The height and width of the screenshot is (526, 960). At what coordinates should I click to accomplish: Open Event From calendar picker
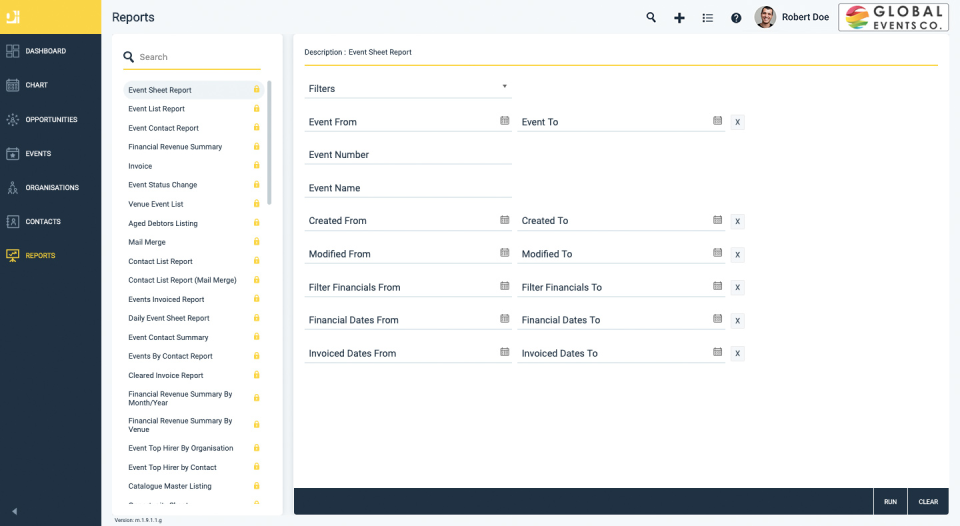[x=504, y=121]
